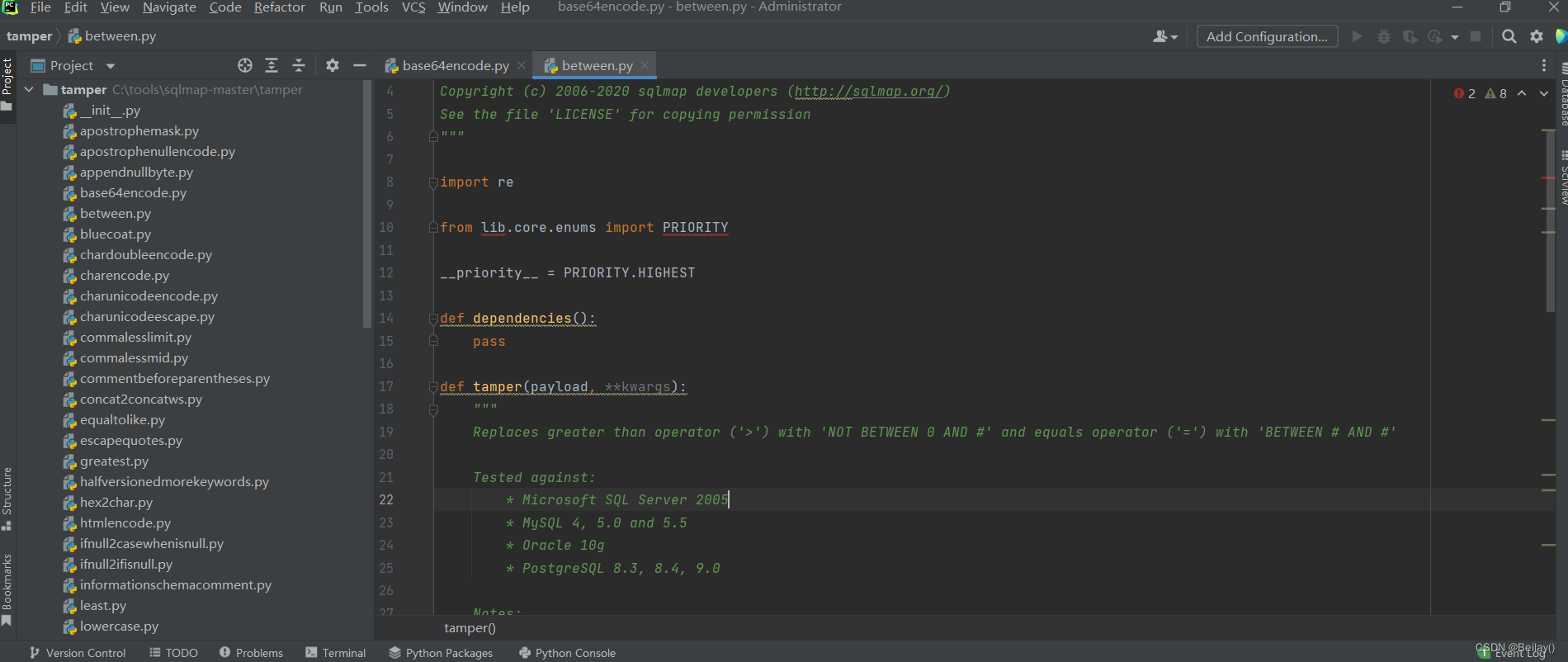Go to next highlighted error arrow
The height and width of the screenshot is (662, 1568).
click(1544, 93)
